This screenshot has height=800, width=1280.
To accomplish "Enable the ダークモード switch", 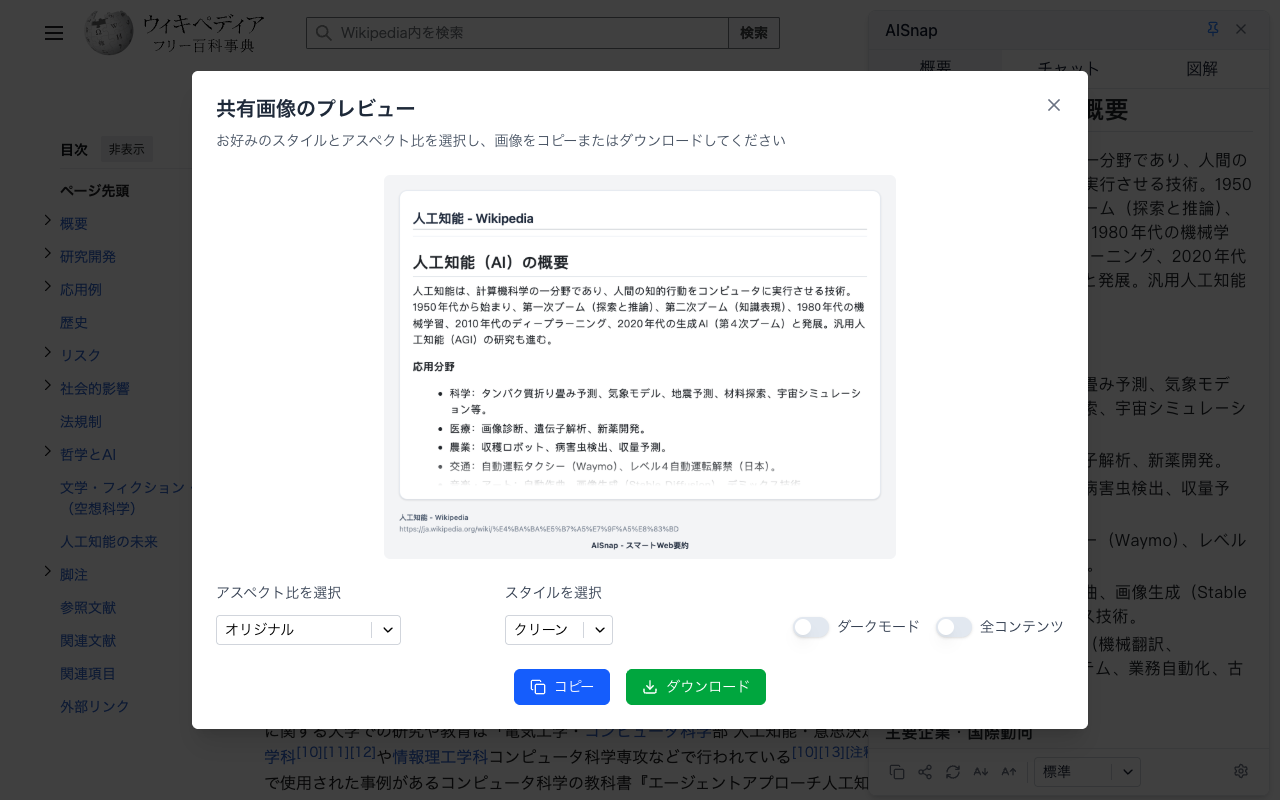I will [811, 627].
